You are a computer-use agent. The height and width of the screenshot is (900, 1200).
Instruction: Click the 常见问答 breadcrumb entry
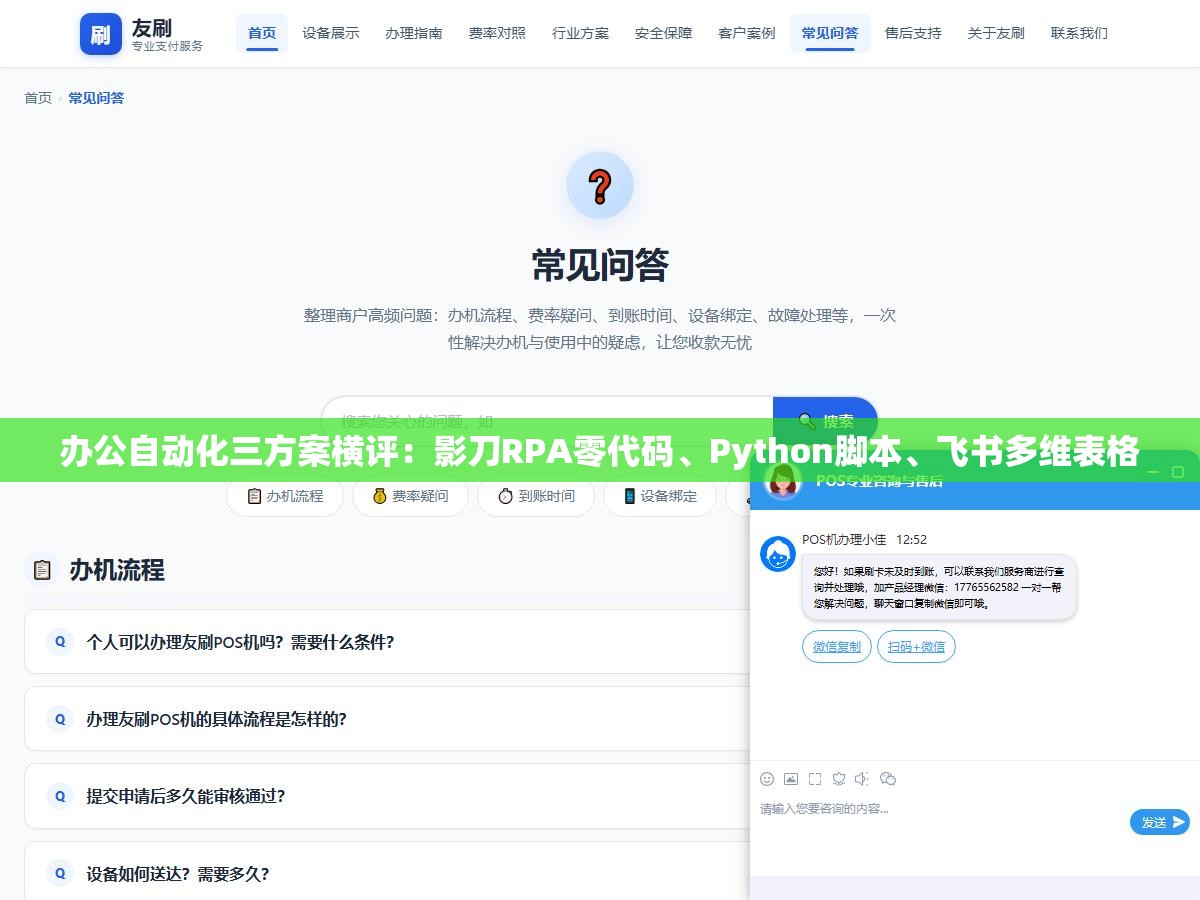click(96, 98)
